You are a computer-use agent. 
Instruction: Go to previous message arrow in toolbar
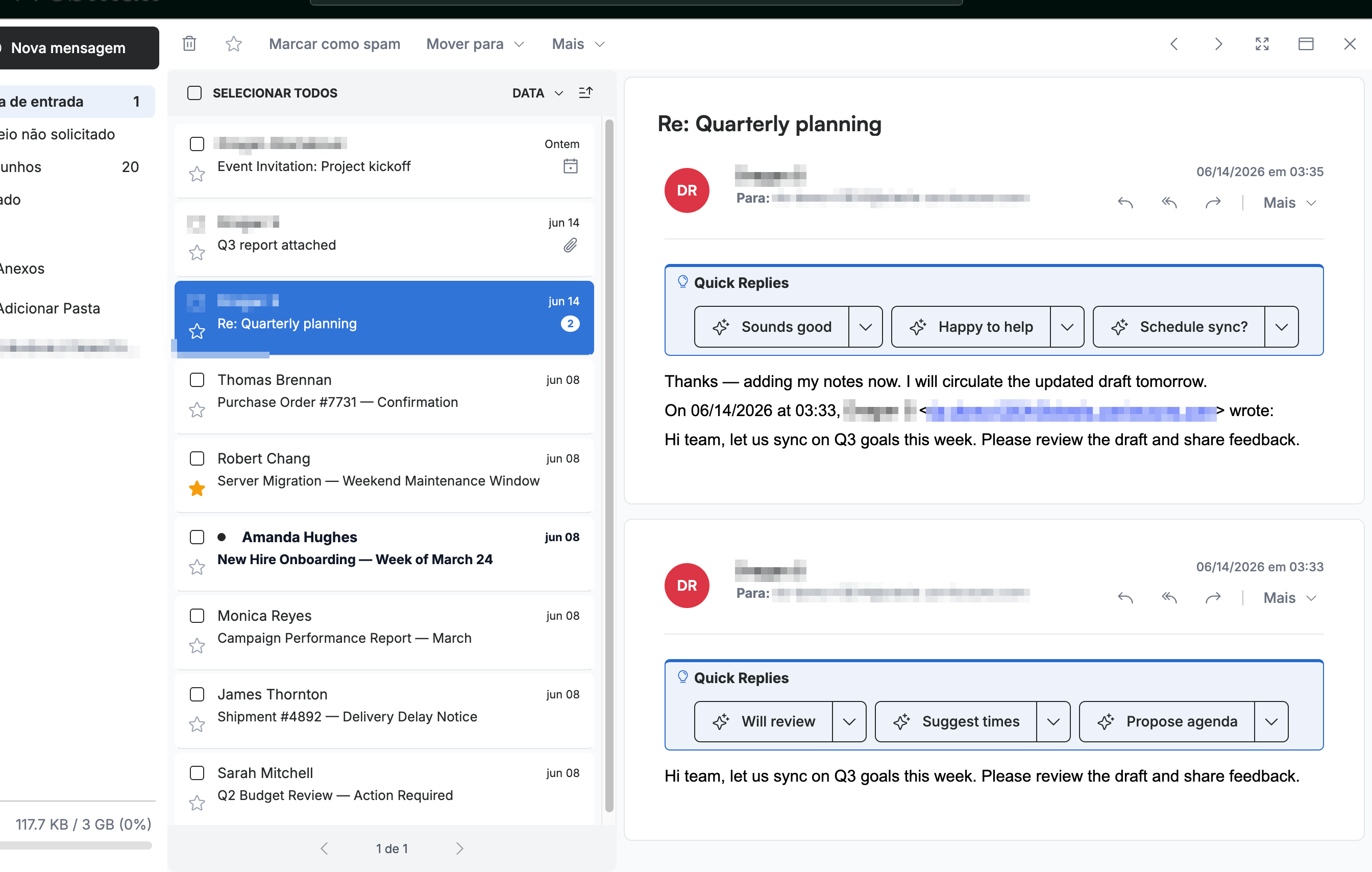coord(1174,44)
